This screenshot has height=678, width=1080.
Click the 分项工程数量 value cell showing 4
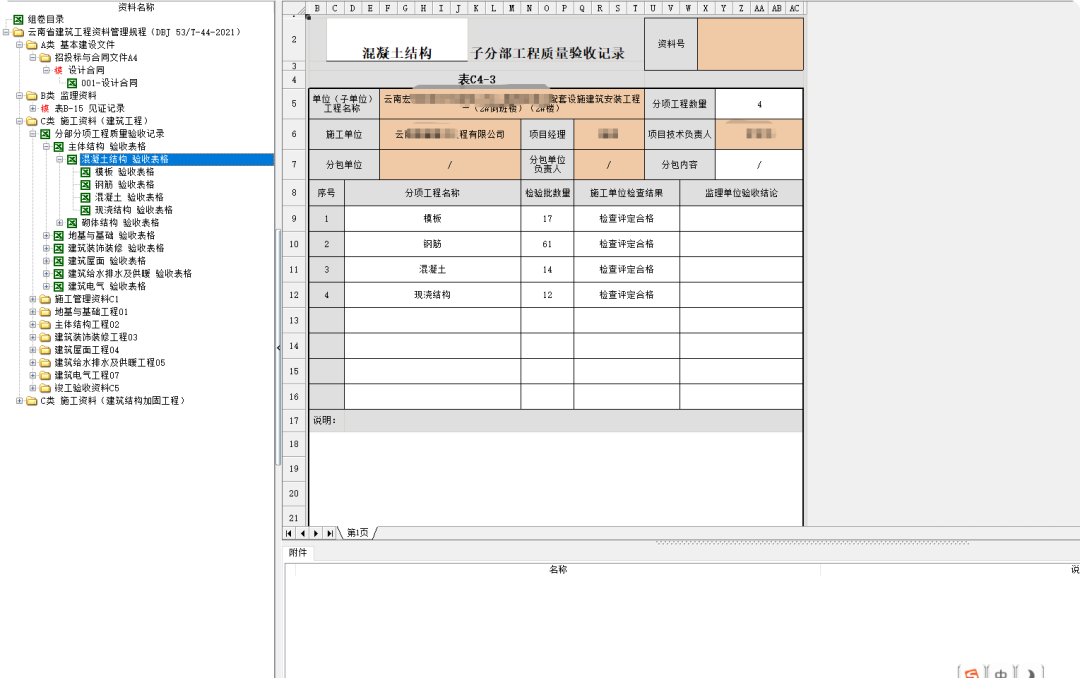tap(759, 105)
